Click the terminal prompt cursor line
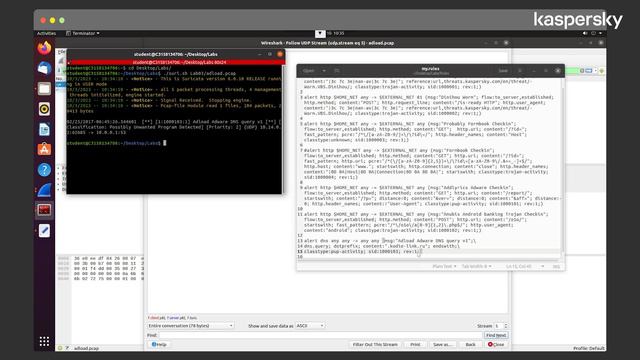640x360 pixels. 116,143
